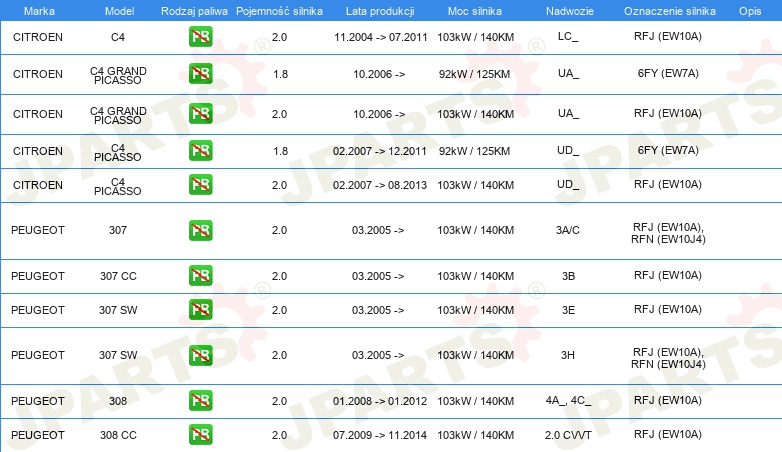Select production years 02.2007 -> 08.2013
782x452 pixels.
(380, 185)
